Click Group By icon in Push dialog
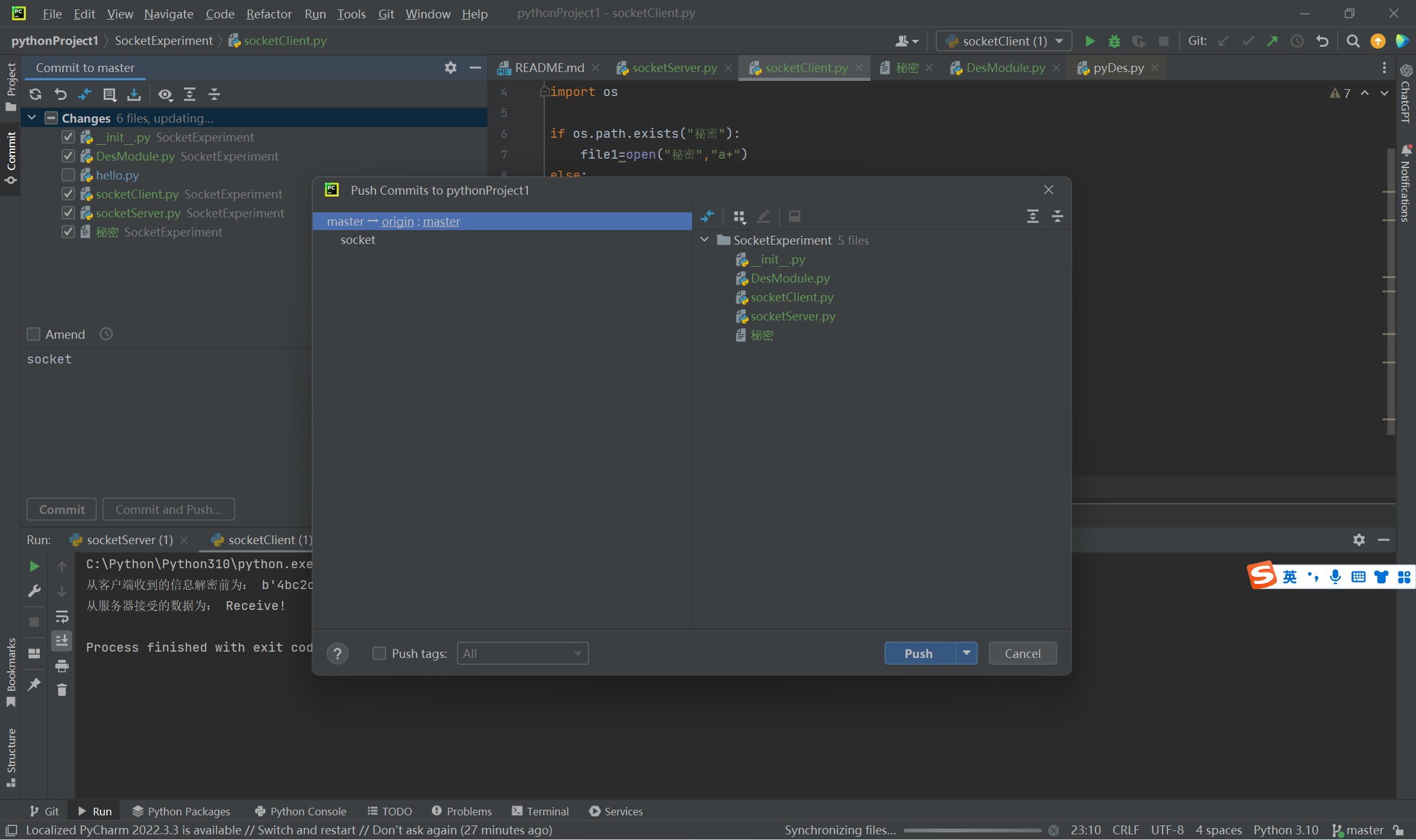The width and height of the screenshot is (1416, 840). [739, 217]
